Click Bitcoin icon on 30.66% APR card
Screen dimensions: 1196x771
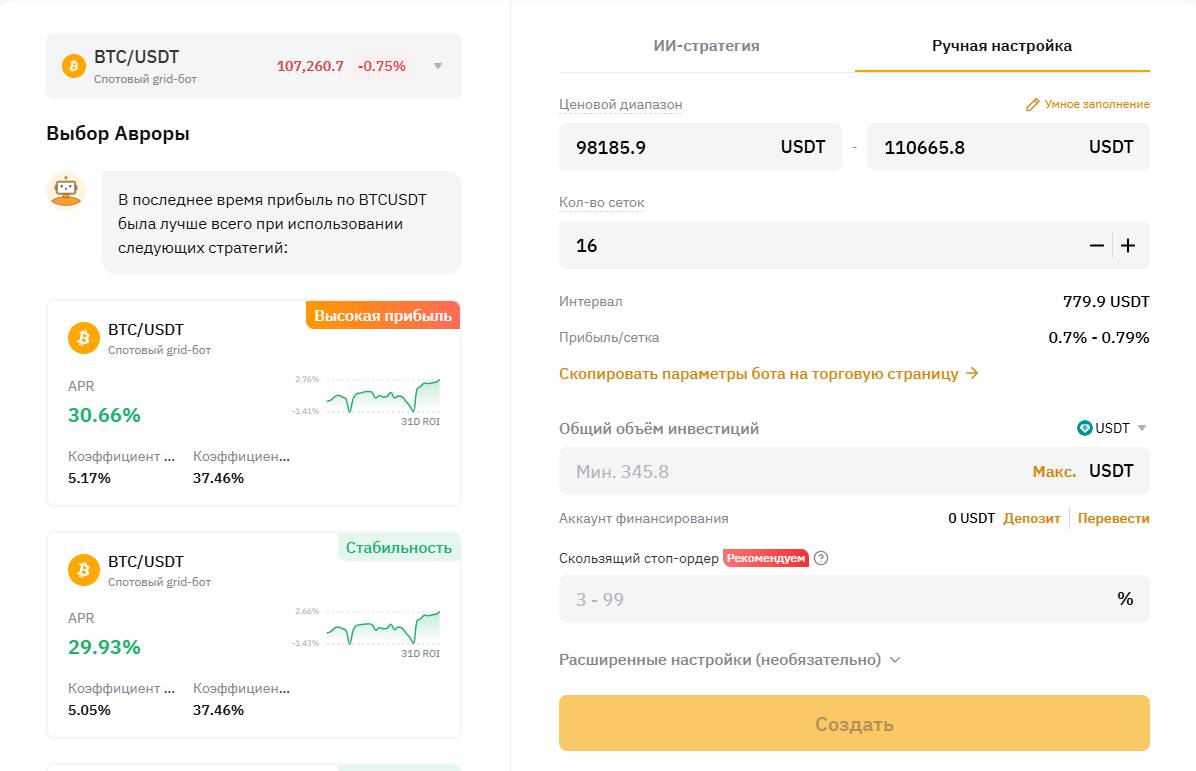pos(84,338)
